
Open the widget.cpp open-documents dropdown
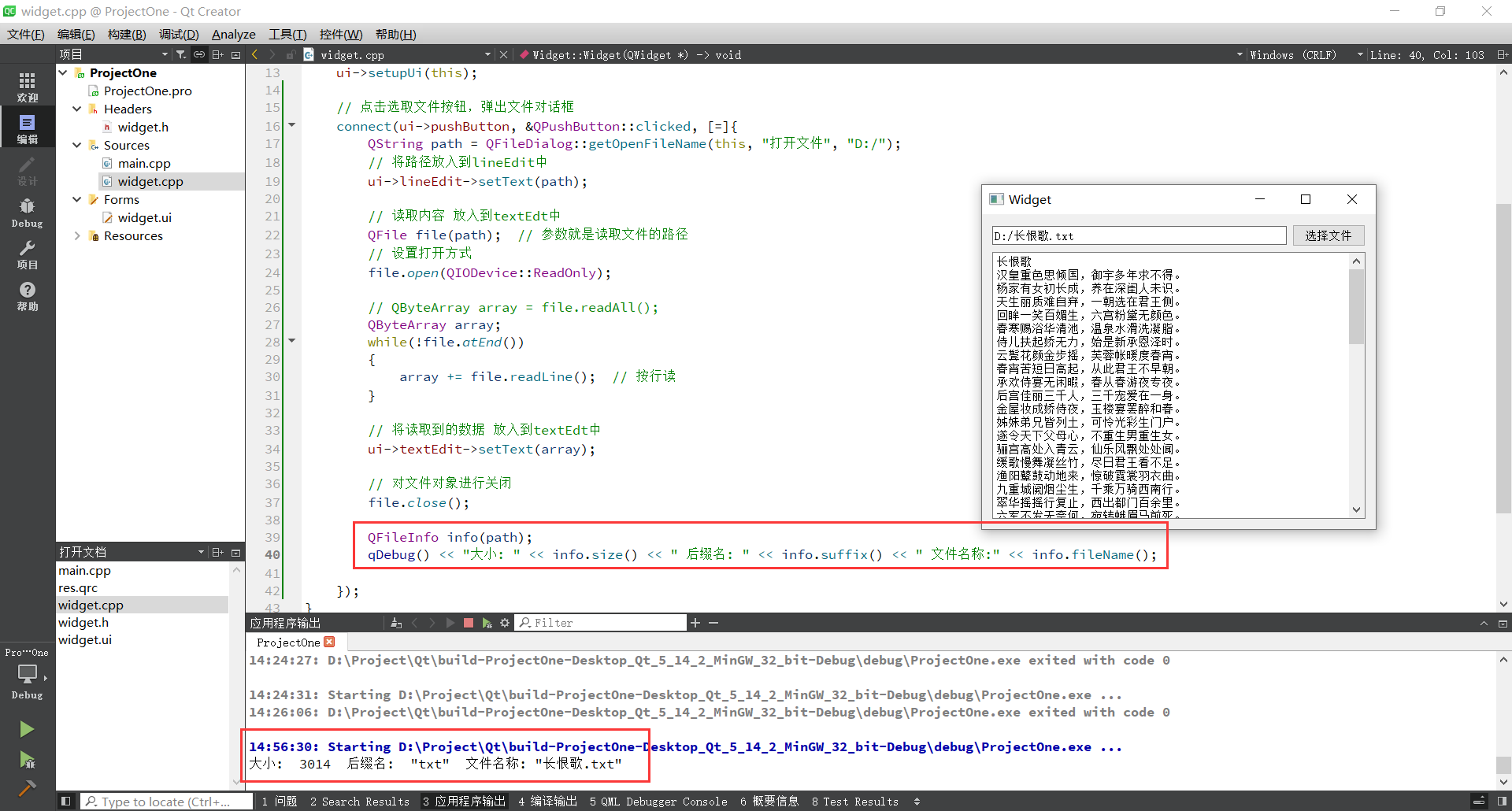487,55
